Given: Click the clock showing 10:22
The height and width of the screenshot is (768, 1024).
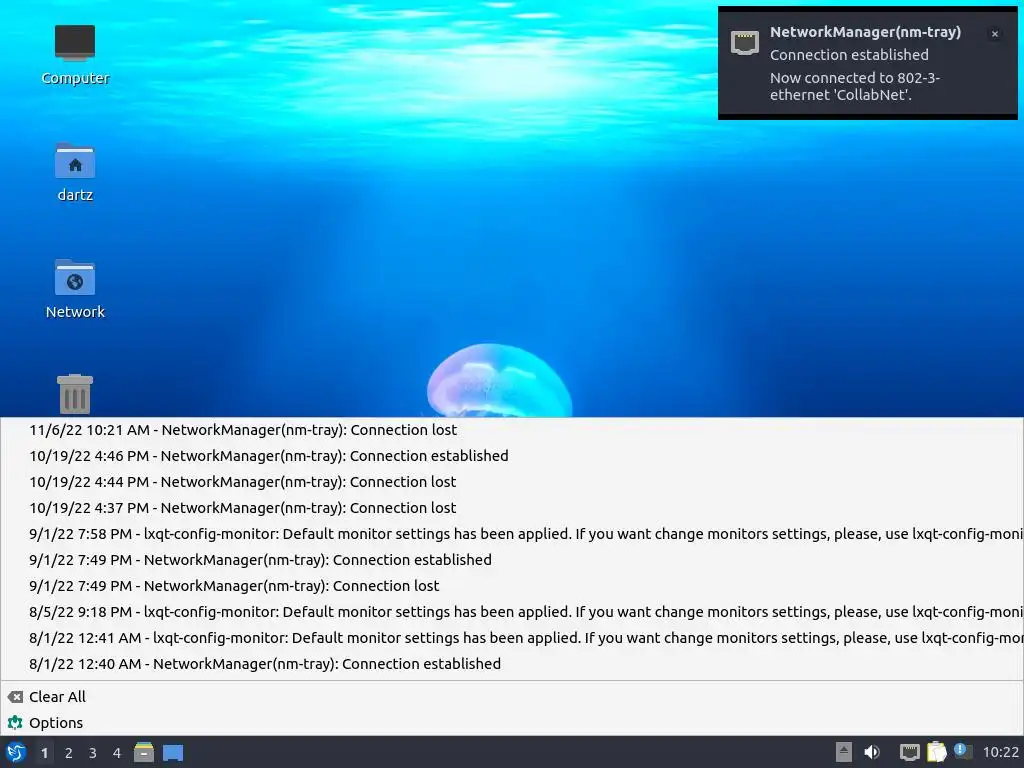Looking at the screenshot, I should pyautogui.click(x=1000, y=752).
